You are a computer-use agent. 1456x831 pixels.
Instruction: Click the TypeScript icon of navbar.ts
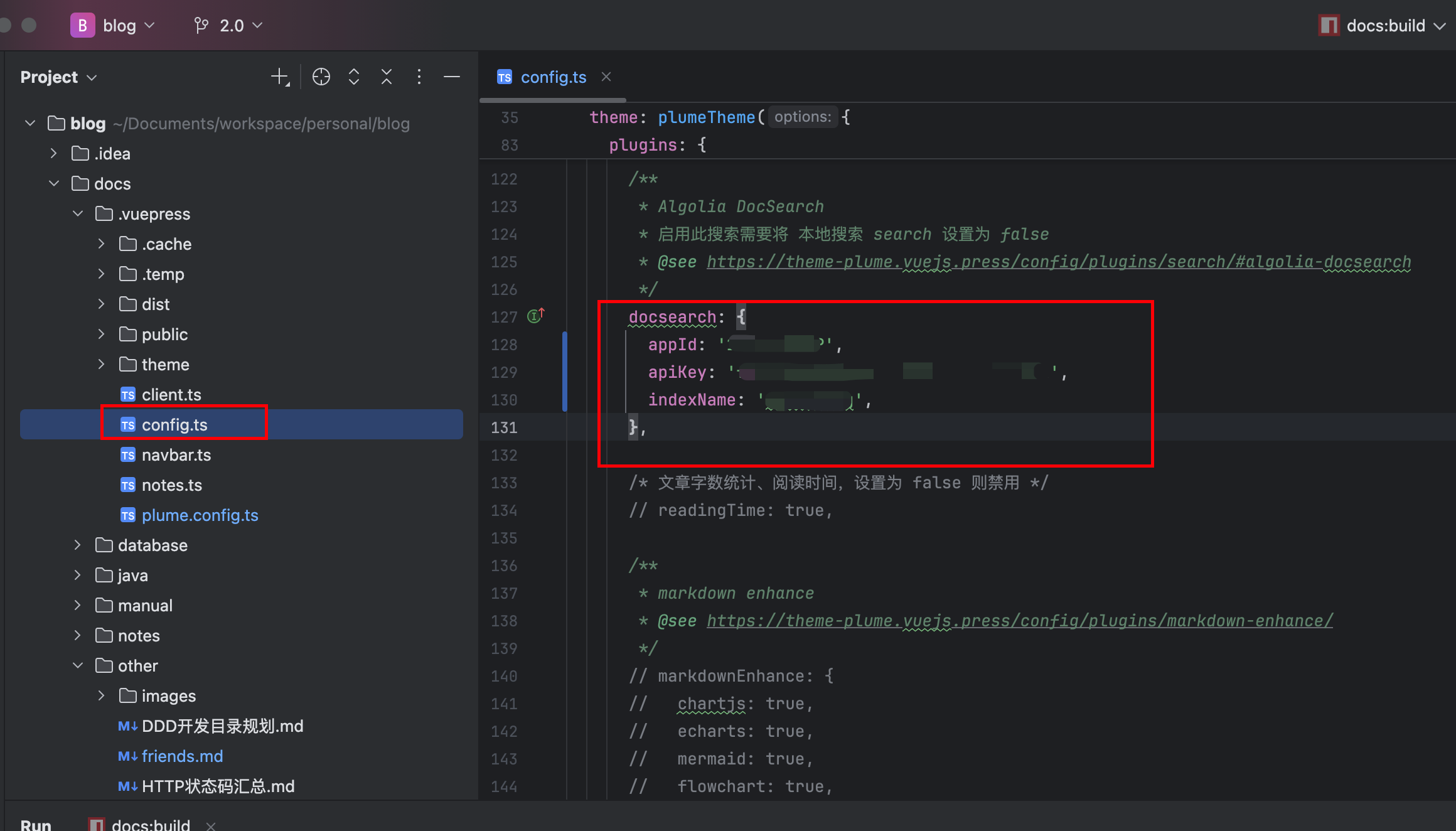[x=128, y=455]
